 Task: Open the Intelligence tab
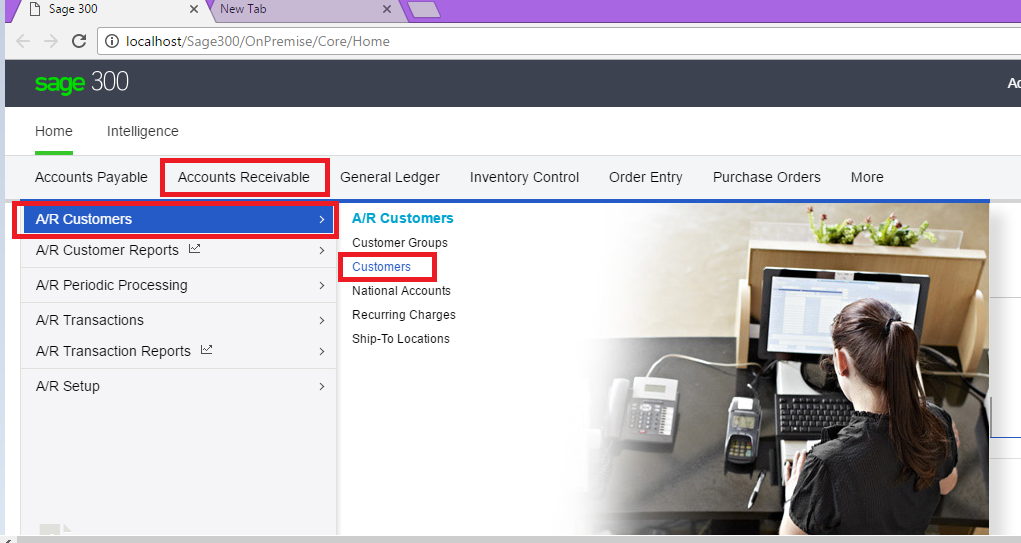click(x=143, y=131)
